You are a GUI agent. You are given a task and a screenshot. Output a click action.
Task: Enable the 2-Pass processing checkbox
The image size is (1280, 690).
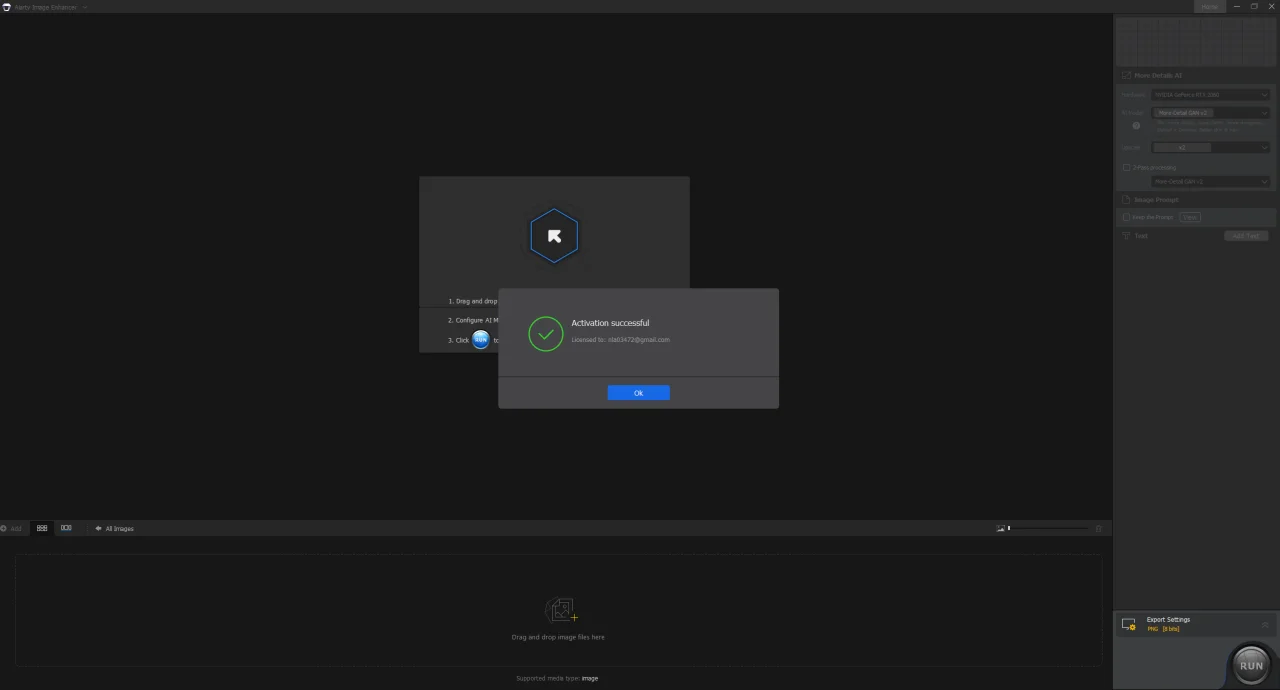tap(1127, 168)
